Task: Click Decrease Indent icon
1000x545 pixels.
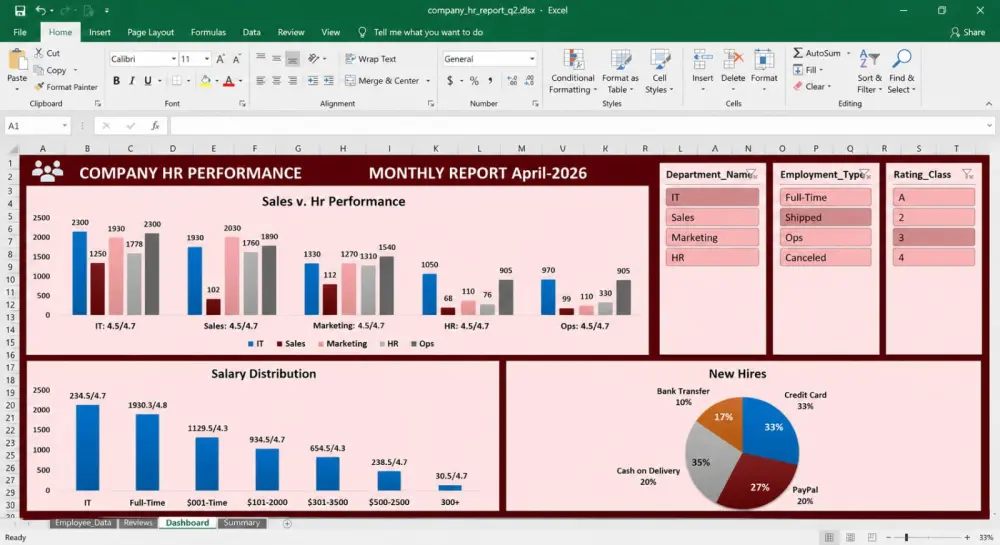Action: point(312,80)
